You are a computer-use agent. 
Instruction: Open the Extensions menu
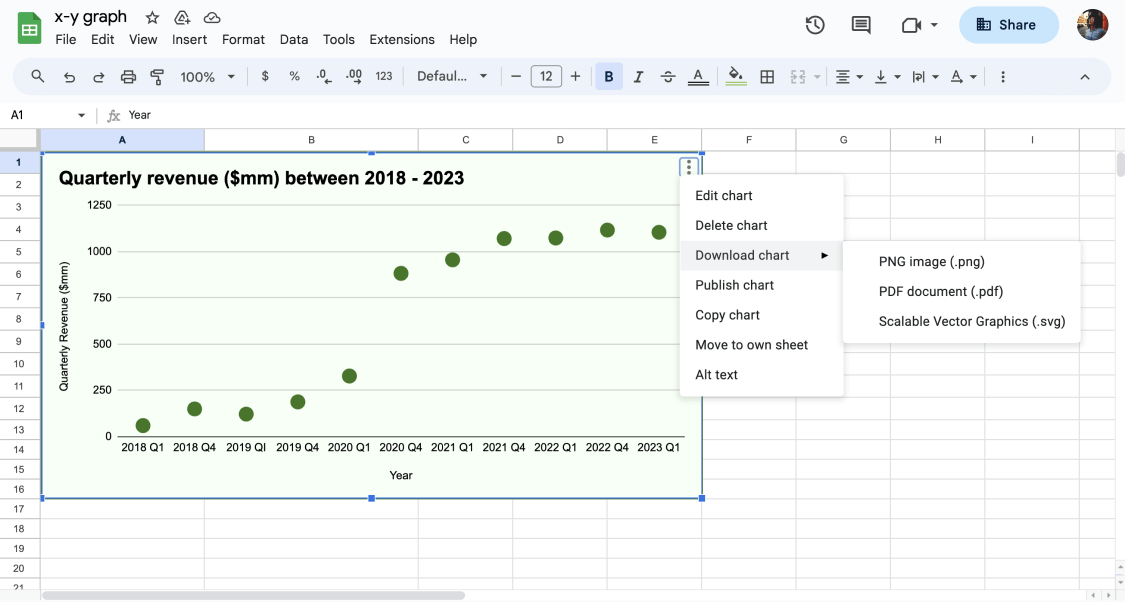coord(402,39)
